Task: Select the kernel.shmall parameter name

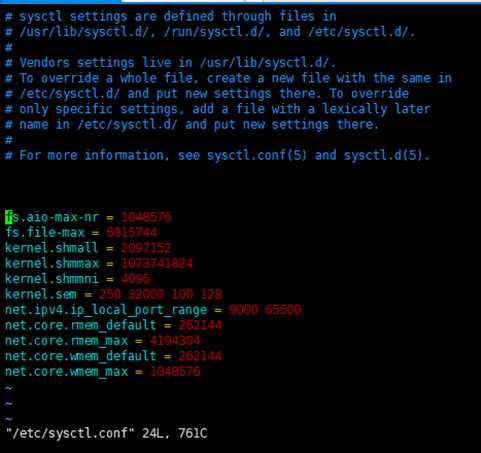Action: coord(52,248)
